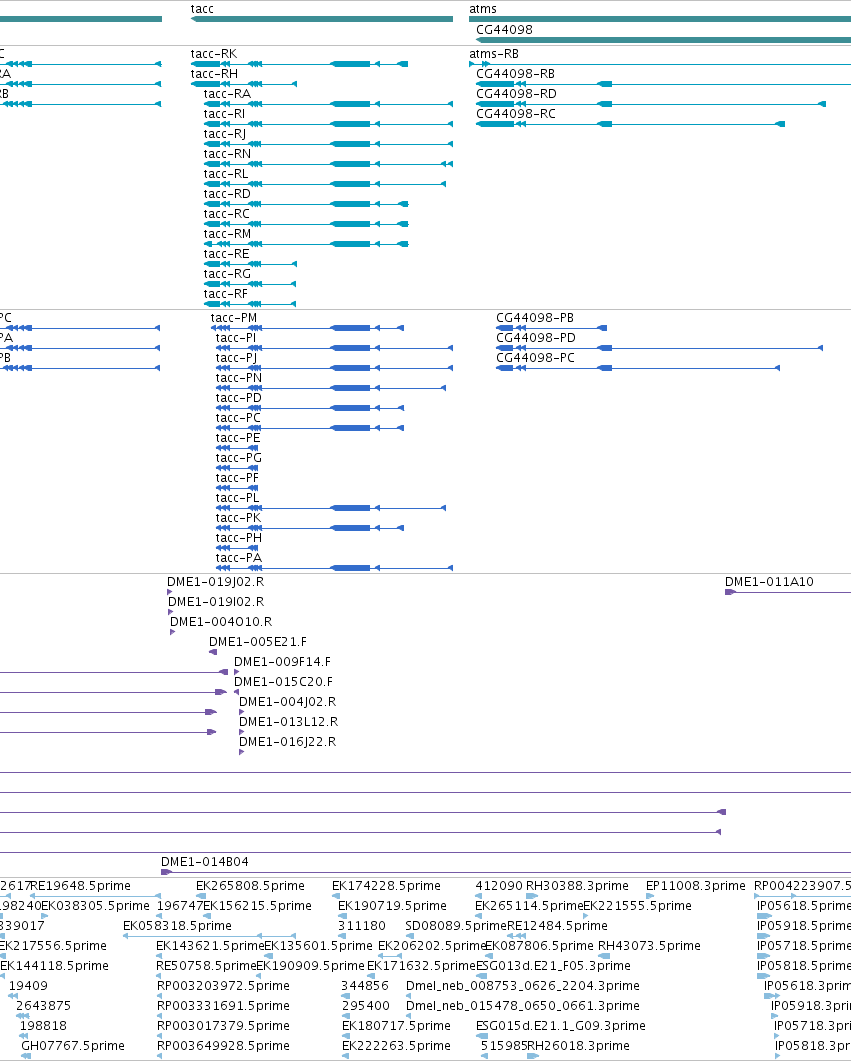Click the tacc-PG protein label

tap(239, 457)
